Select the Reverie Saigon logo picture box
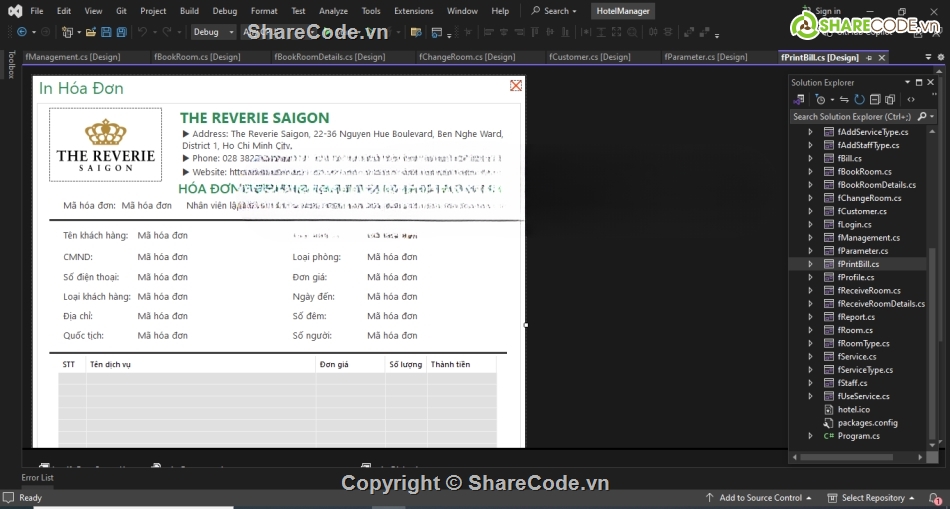 click(x=105, y=145)
